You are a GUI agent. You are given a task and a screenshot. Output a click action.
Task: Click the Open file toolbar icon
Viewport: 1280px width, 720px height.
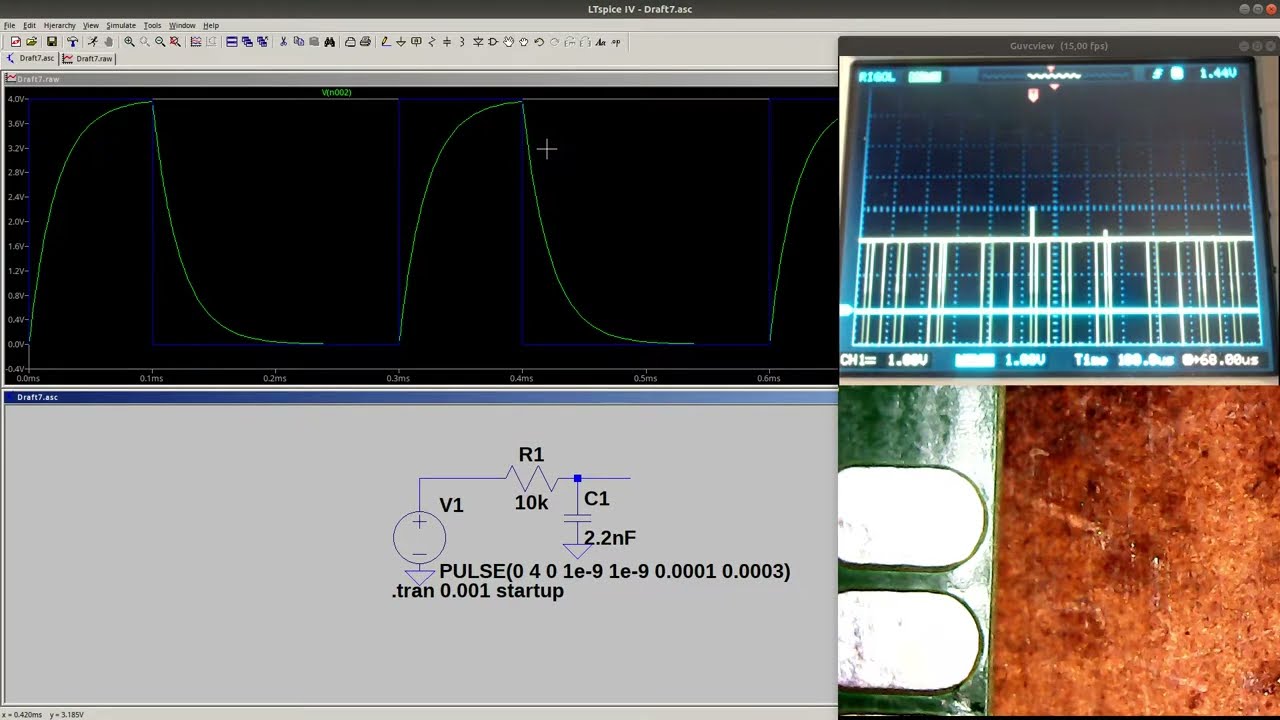(31, 42)
